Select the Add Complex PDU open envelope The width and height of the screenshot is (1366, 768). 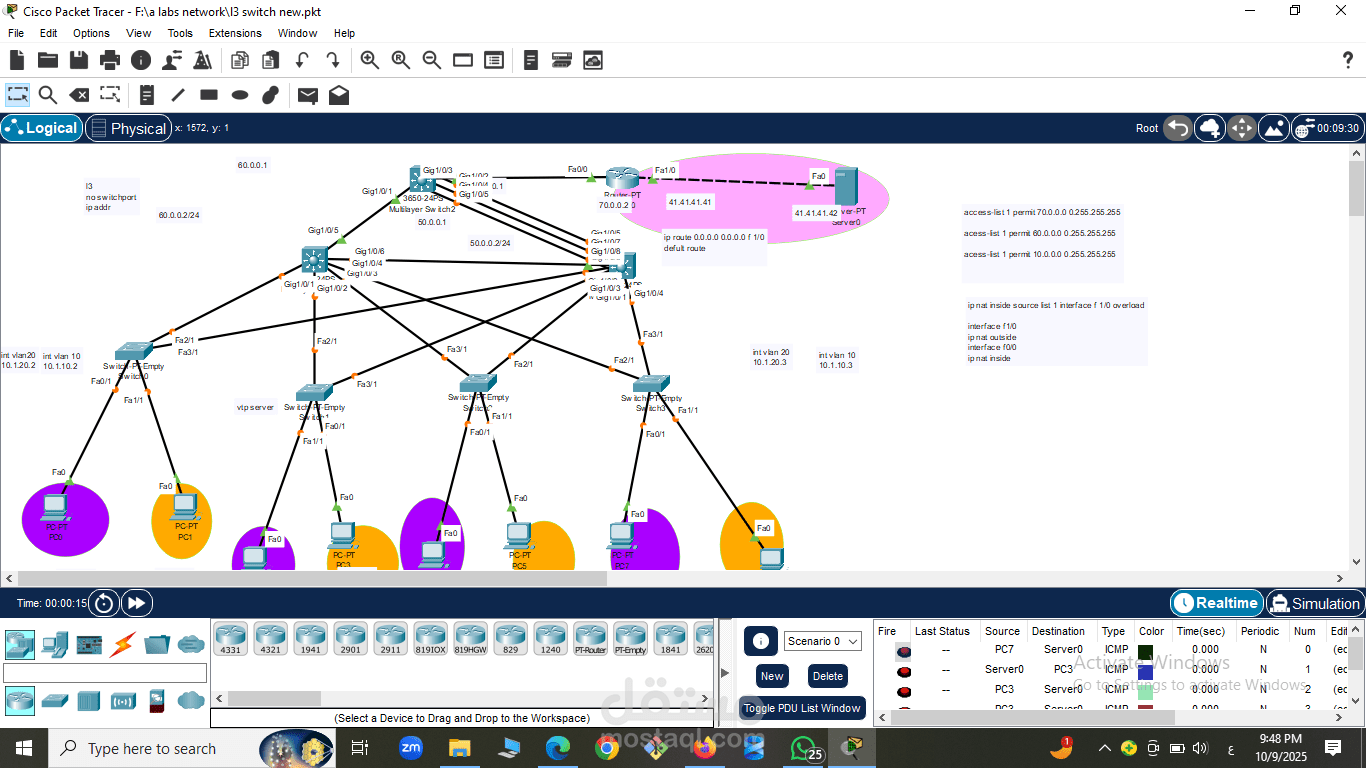[339, 95]
